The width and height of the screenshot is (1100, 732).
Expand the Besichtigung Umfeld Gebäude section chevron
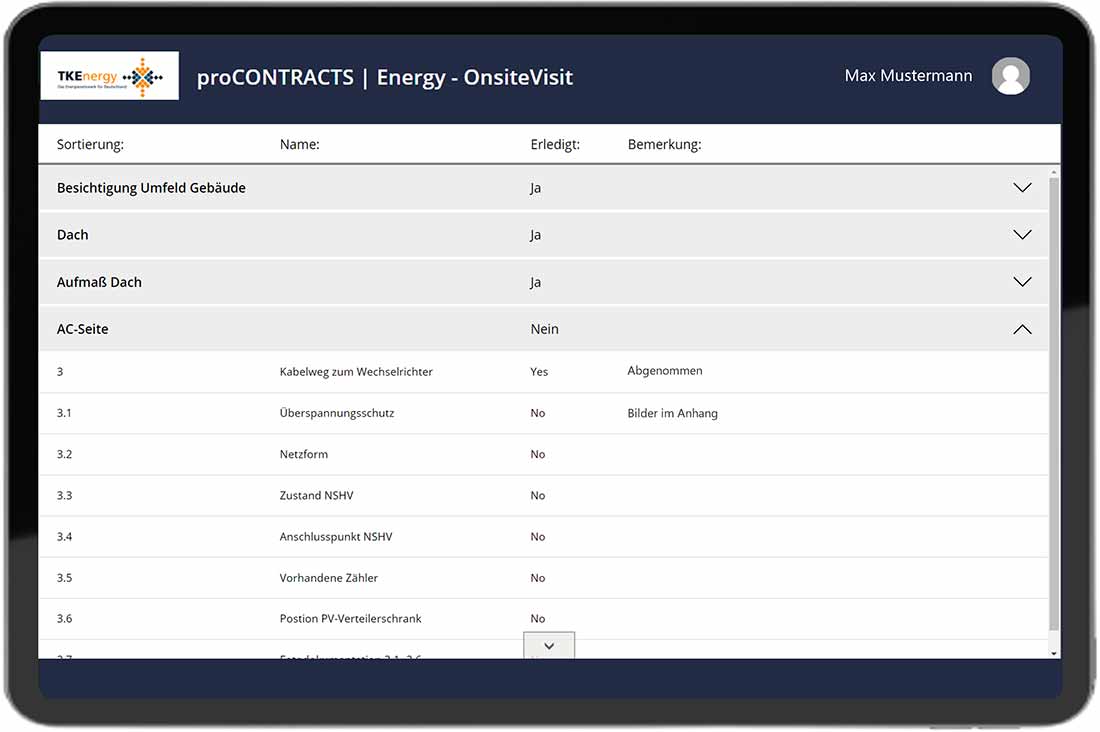(1021, 188)
